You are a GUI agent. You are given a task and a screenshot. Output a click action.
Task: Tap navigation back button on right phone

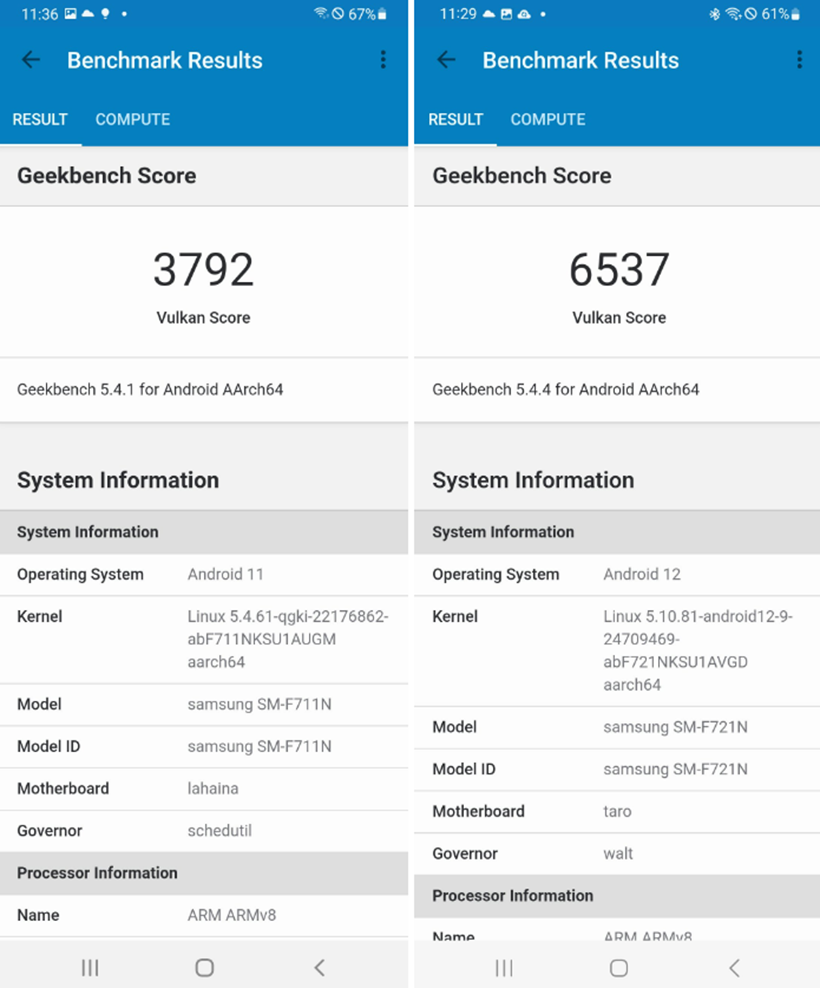tap(734, 967)
